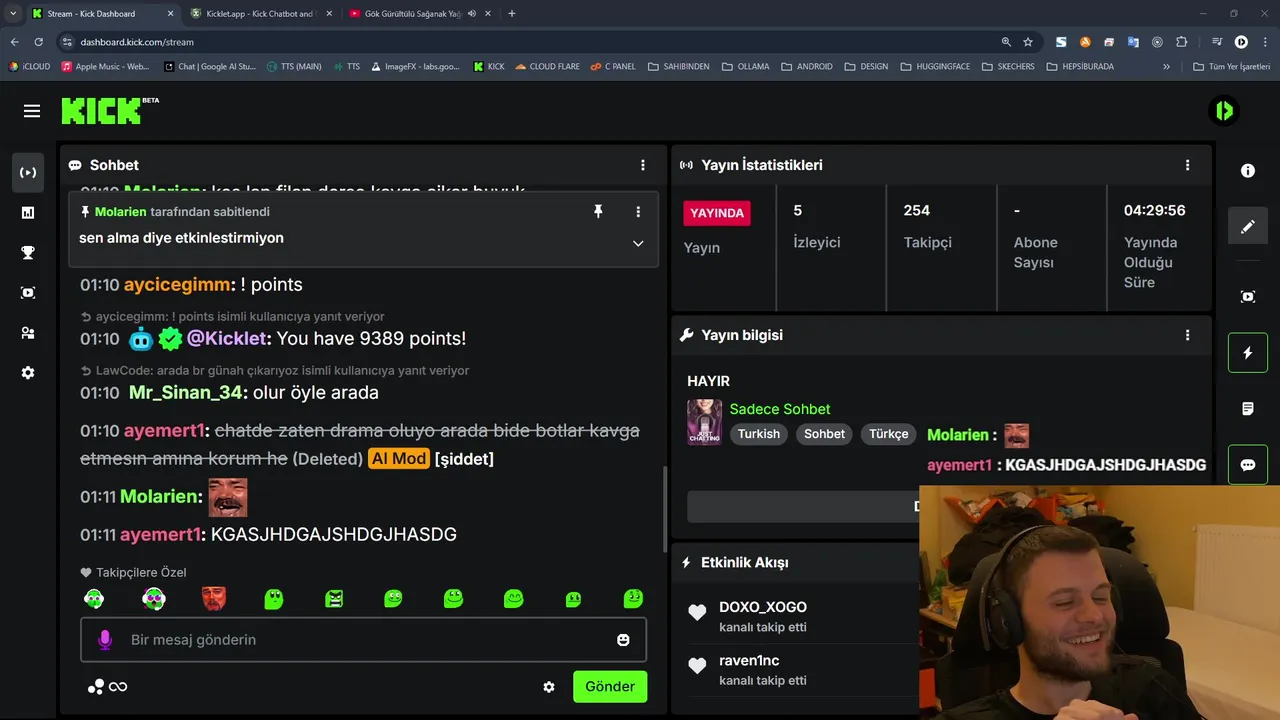Open the analytics chart icon in sidebar
The height and width of the screenshot is (720, 1280).
pos(28,212)
